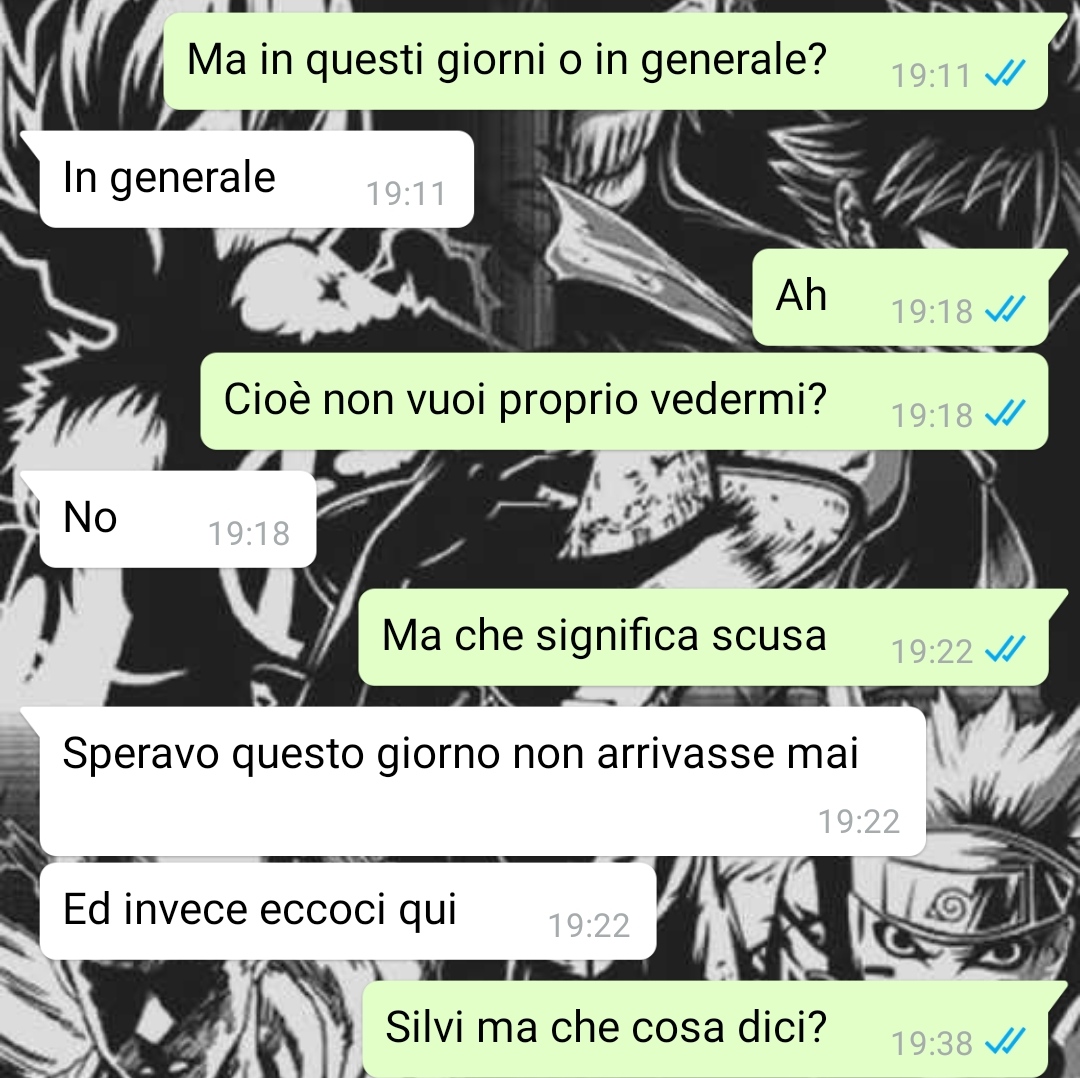Tap the 'Silvi ma che cosa dici?' message
The height and width of the screenshot is (1078, 1080).
(x=706, y=1029)
